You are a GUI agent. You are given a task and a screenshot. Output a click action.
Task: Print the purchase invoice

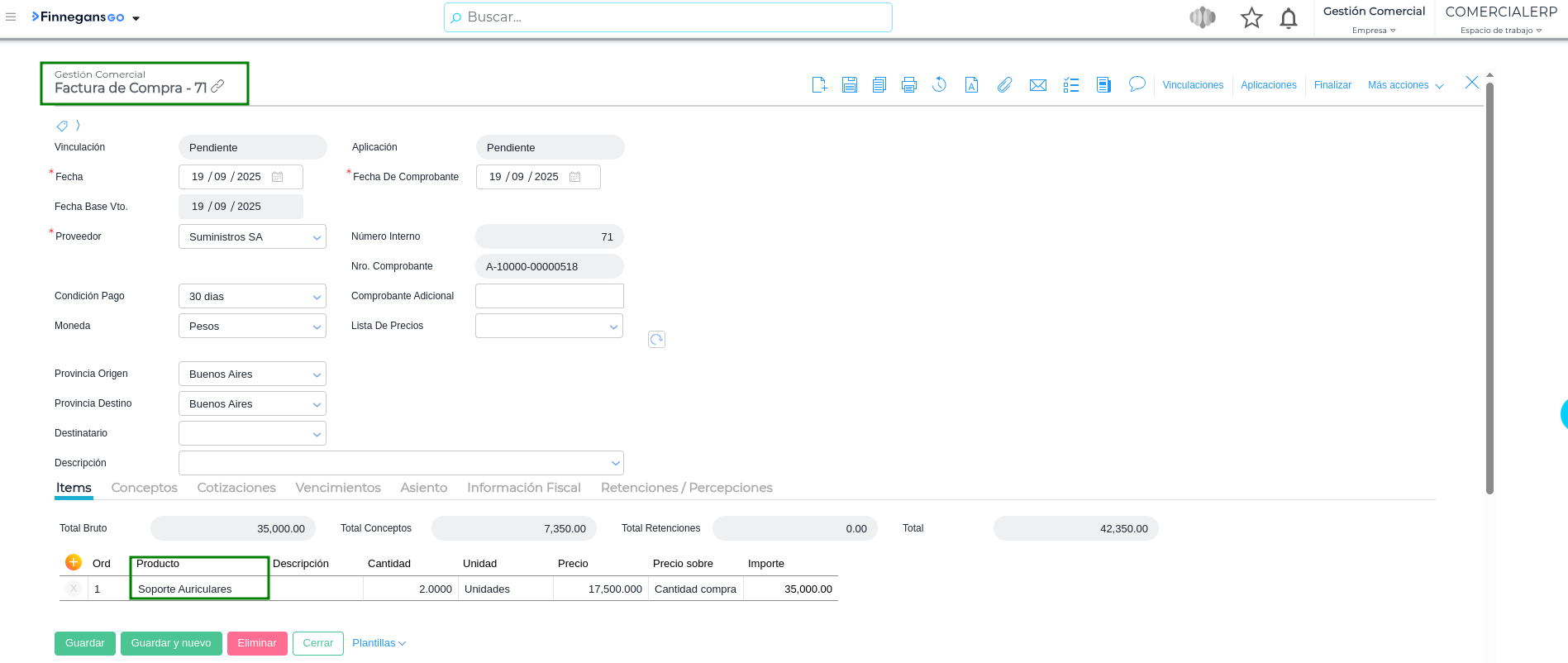point(909,84)
